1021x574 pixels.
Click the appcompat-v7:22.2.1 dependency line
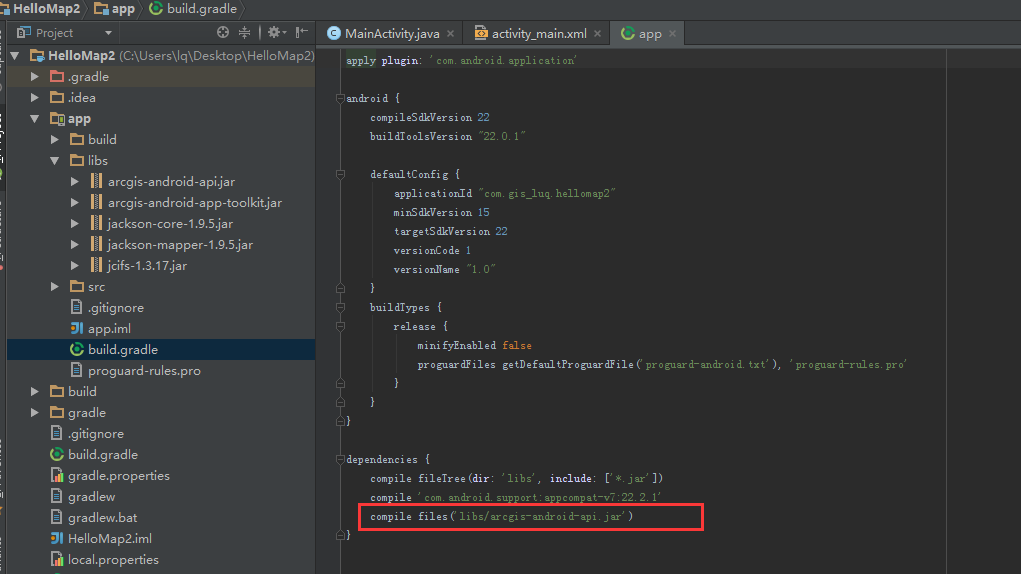tap(516, 497)
